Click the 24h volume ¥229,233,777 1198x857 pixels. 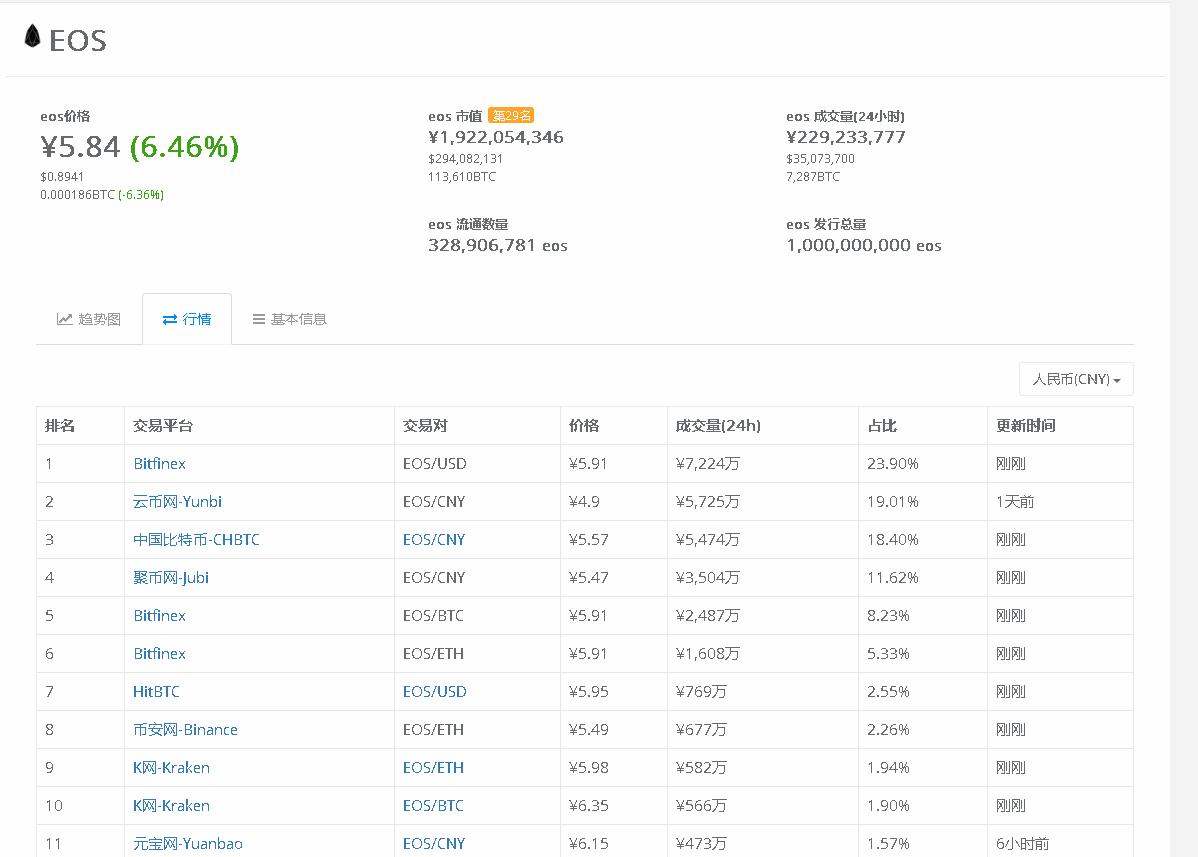pos(846,137)
